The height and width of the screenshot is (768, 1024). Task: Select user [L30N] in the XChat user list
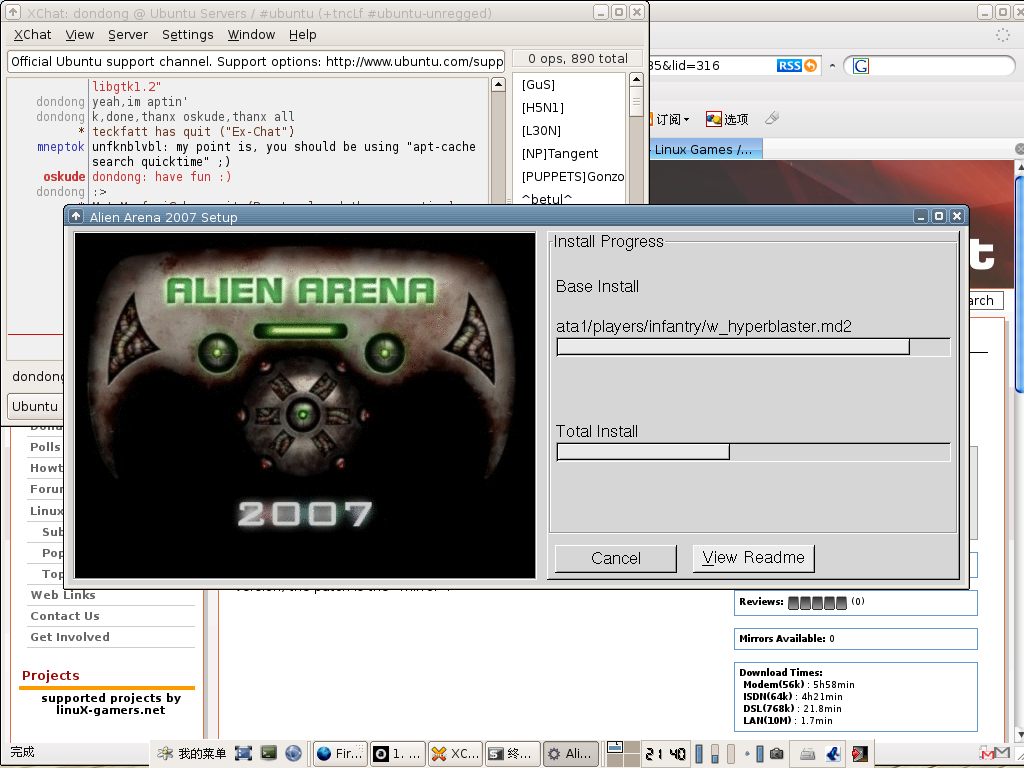coord(541,131)
